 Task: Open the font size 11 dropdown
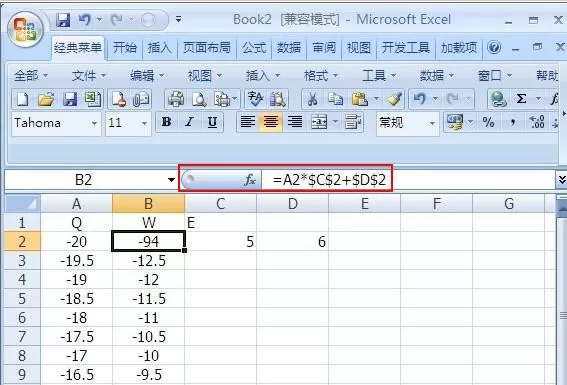144,123
